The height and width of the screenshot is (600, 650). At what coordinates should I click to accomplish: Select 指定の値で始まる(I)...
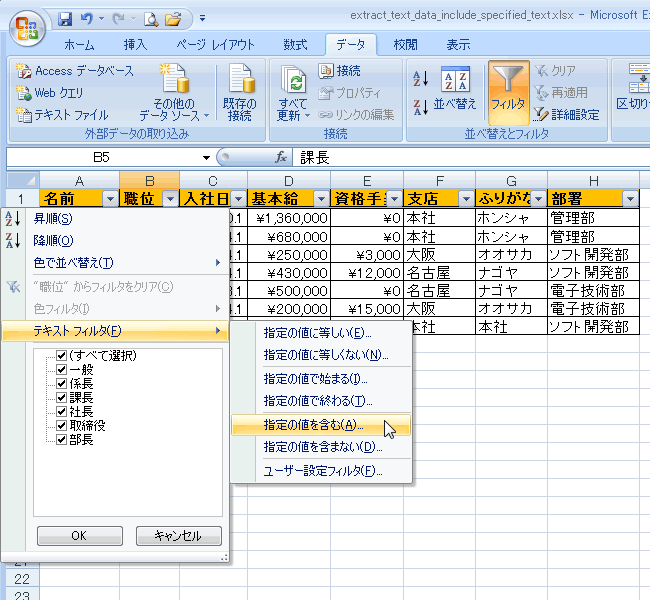[321, 379]
